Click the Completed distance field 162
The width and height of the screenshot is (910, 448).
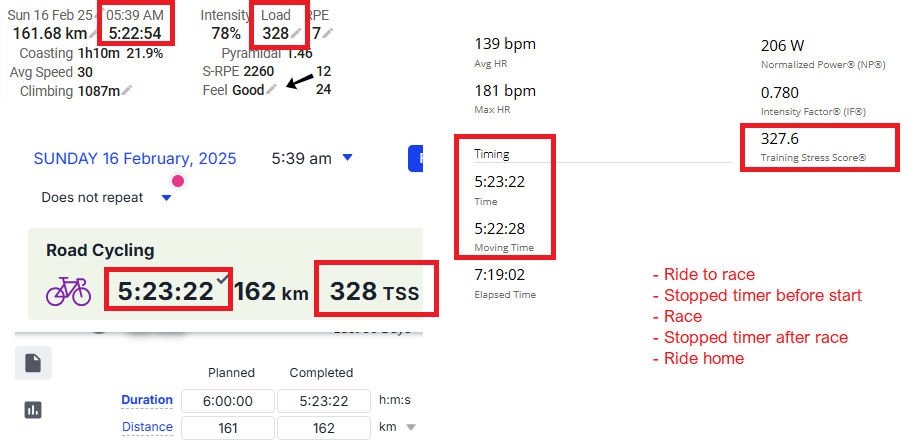tap(324, 428)
